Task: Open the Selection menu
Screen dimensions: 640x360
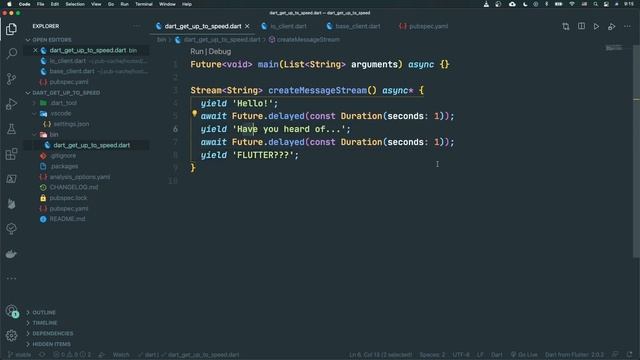Action: [75, 4]
